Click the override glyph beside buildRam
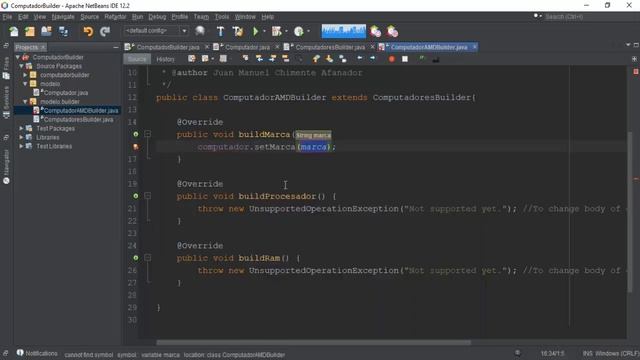Screen dimensions: 640x360 (x=136, y=258)
